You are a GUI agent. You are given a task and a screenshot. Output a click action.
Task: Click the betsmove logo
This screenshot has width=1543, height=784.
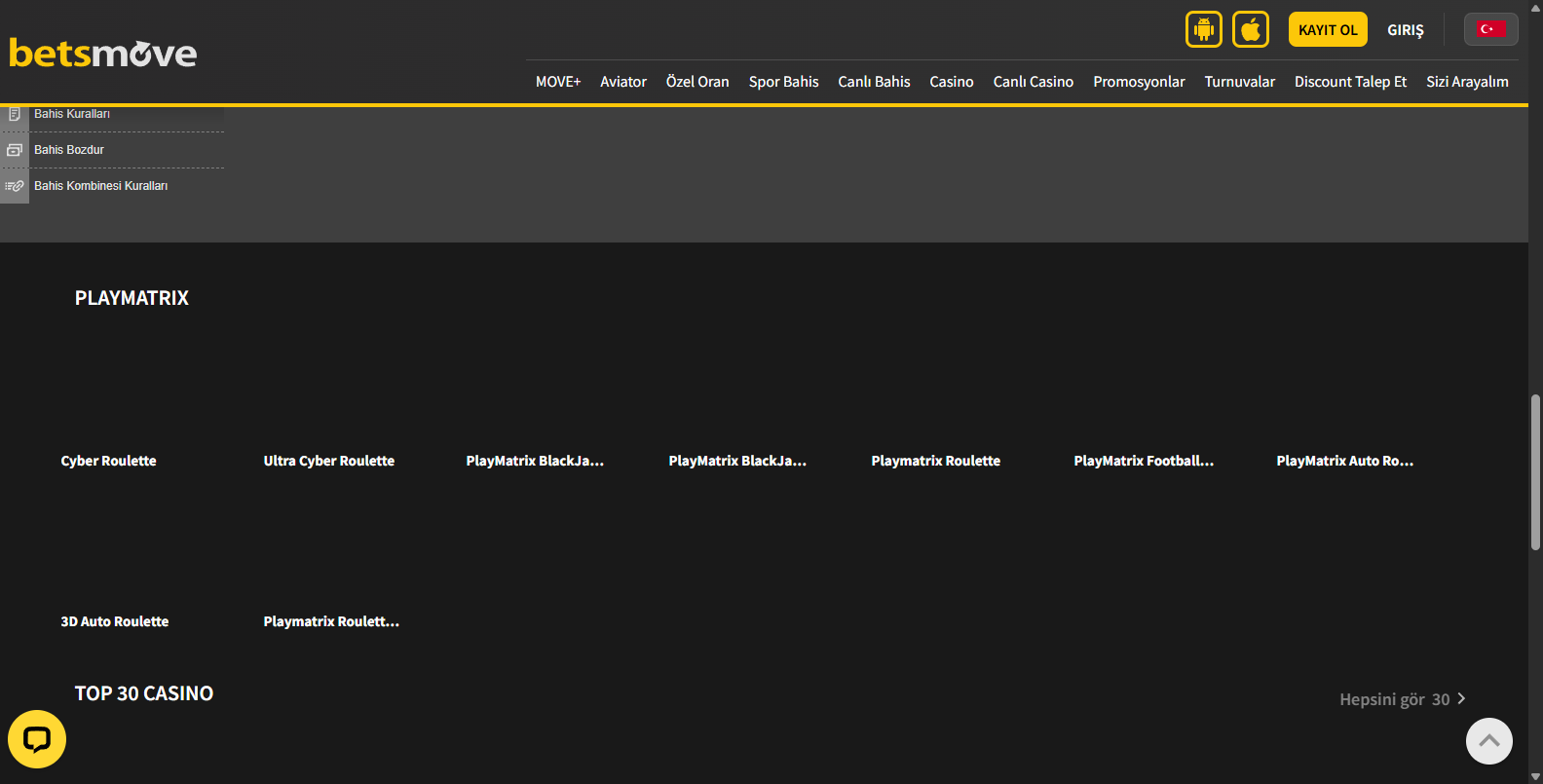click(x=103, y=54)
